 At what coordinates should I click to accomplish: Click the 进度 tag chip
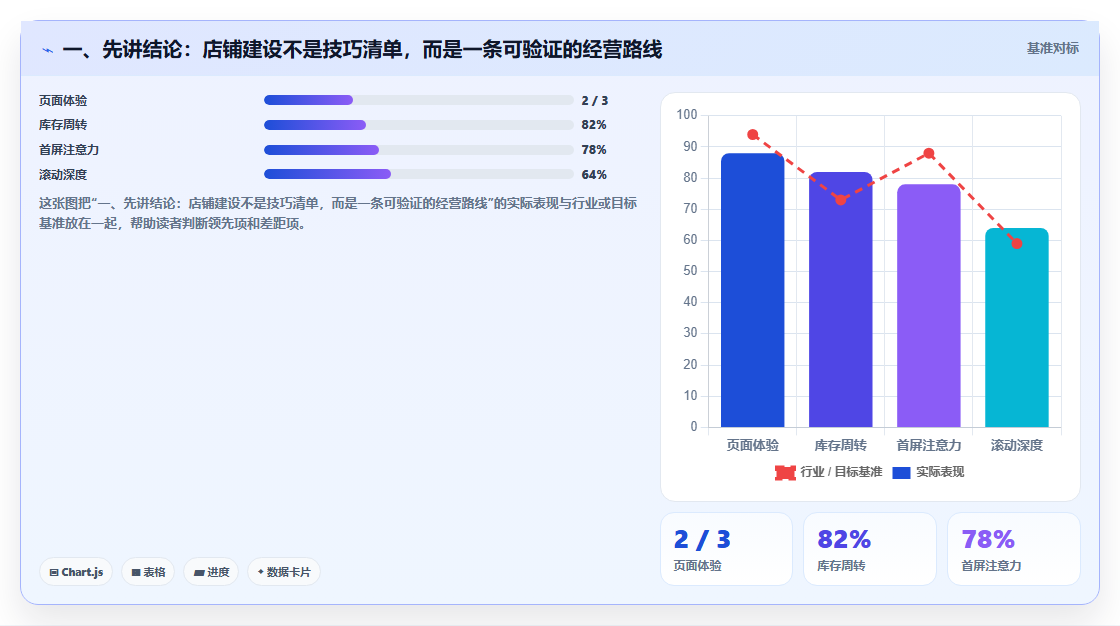pyautogui.click(x=211, y=572)
